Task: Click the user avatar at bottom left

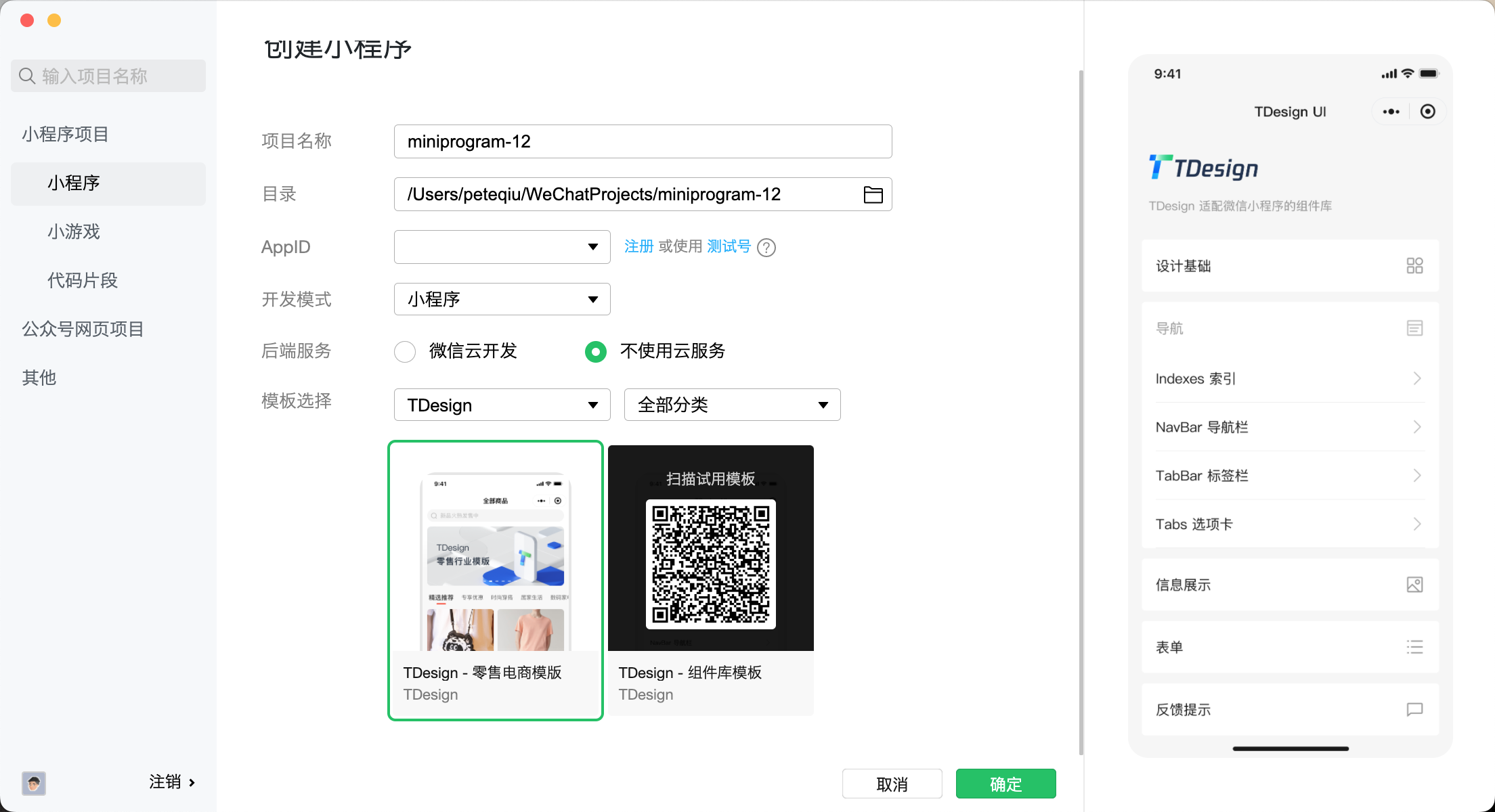Action: pos(34,783)
